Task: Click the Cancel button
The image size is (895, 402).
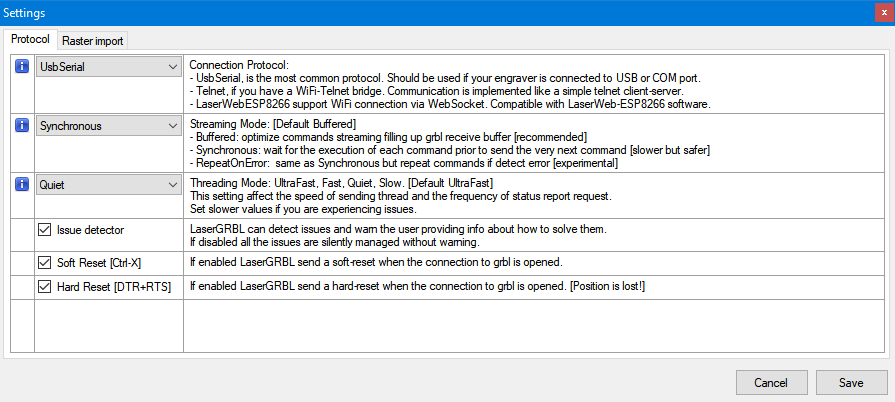Action: [x=771, y=383]
